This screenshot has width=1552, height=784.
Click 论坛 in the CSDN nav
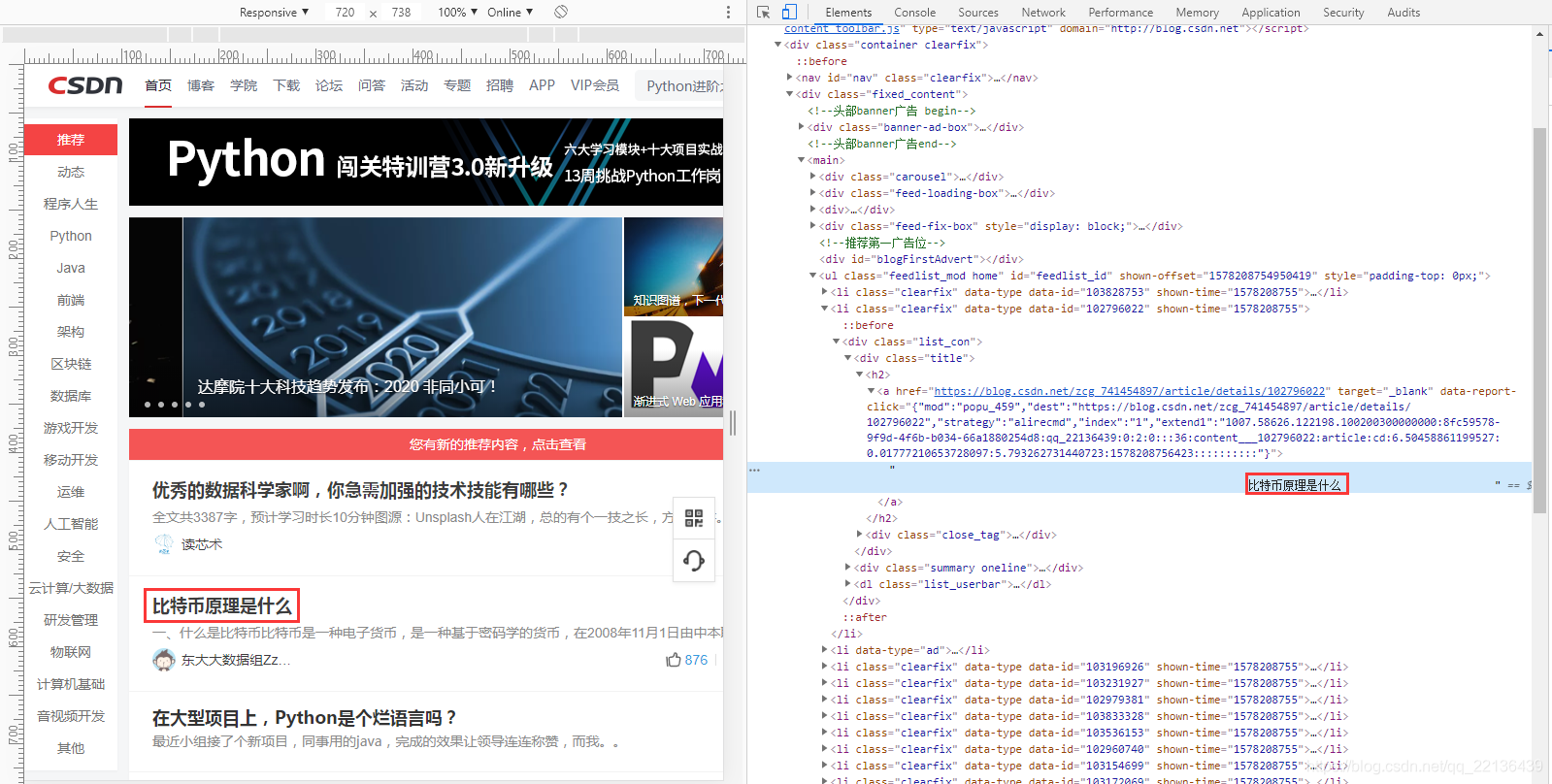point(329,85)
